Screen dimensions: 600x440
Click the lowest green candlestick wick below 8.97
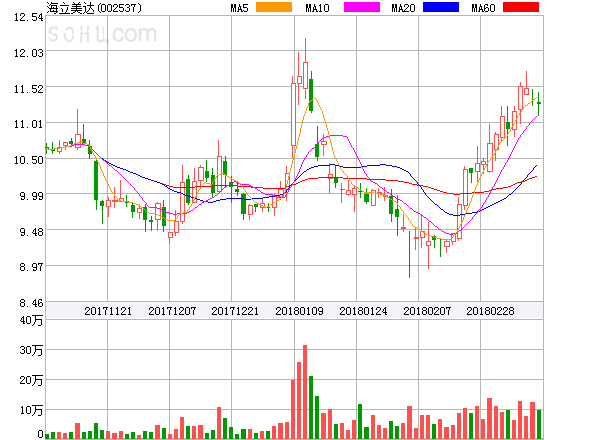pos(409,254)
